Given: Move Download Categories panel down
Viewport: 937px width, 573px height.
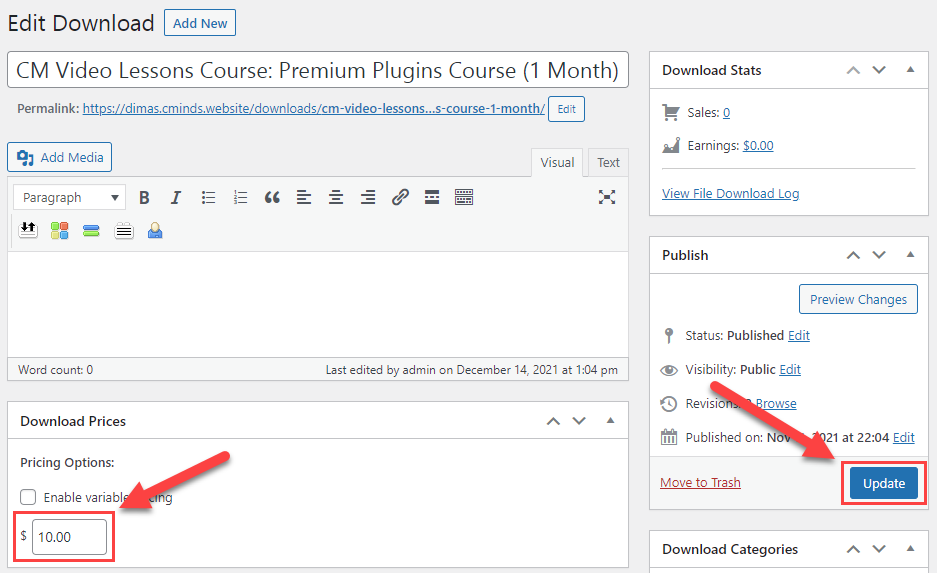Looking at the screenshot, I should pyautogui.click(x=879, y=549).
